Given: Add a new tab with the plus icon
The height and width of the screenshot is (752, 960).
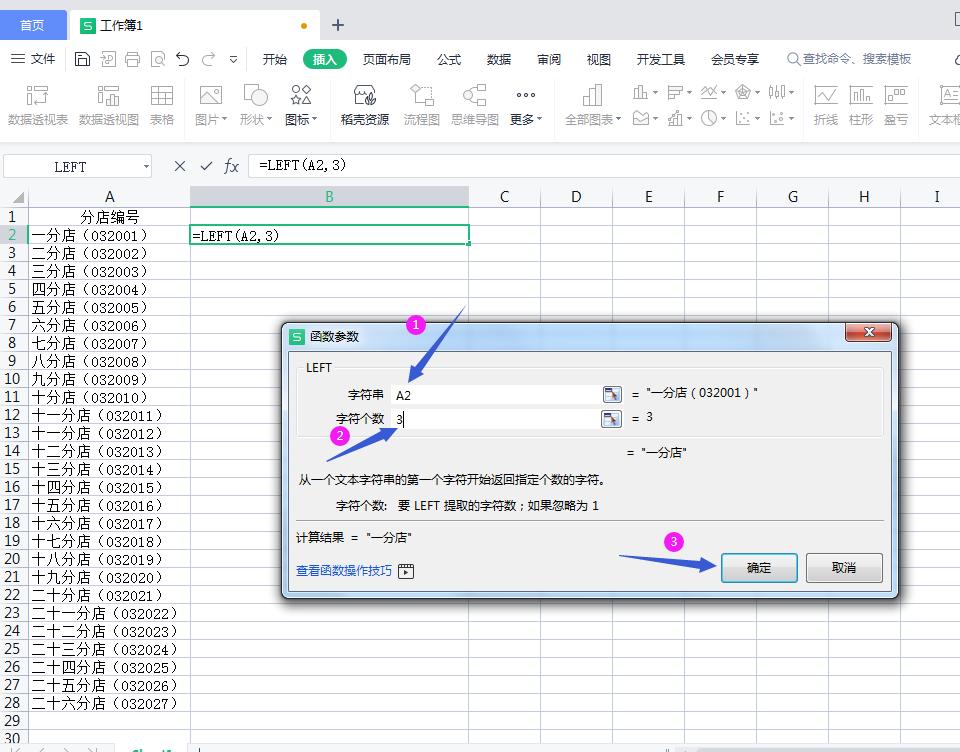Looking at the screenshot, I should click(x=337, y=25).
